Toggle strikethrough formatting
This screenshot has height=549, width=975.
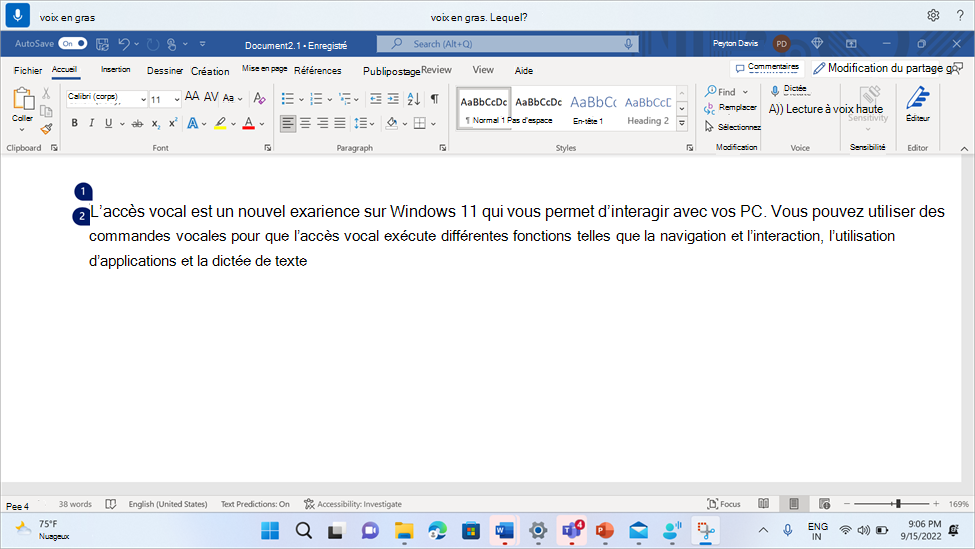[137, 124]
